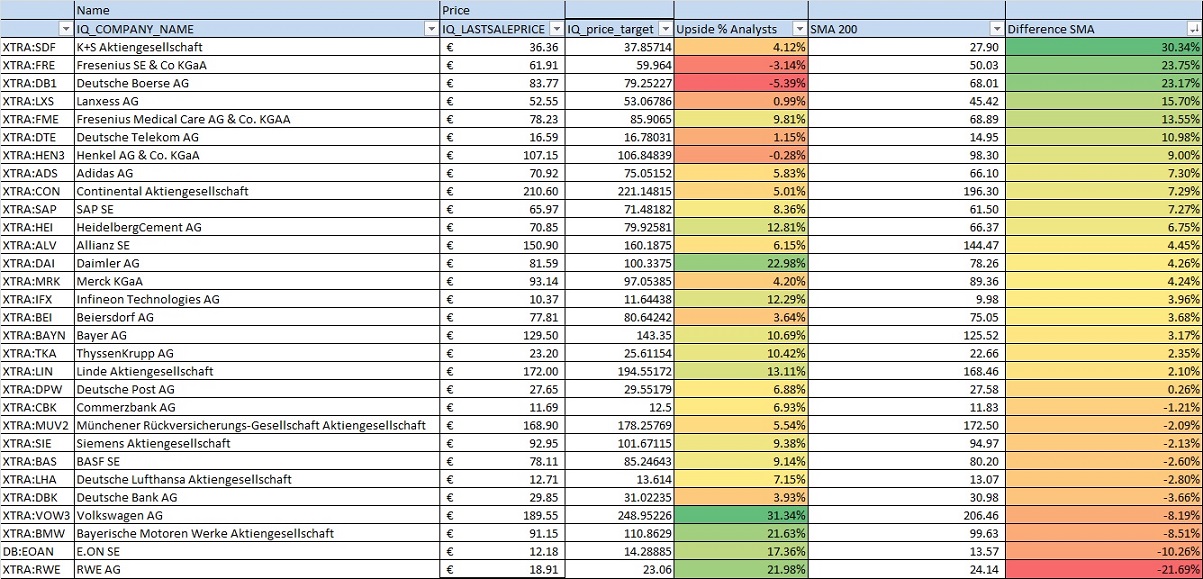Select the XTRA:BEI ticker cell

pos(38,317)
